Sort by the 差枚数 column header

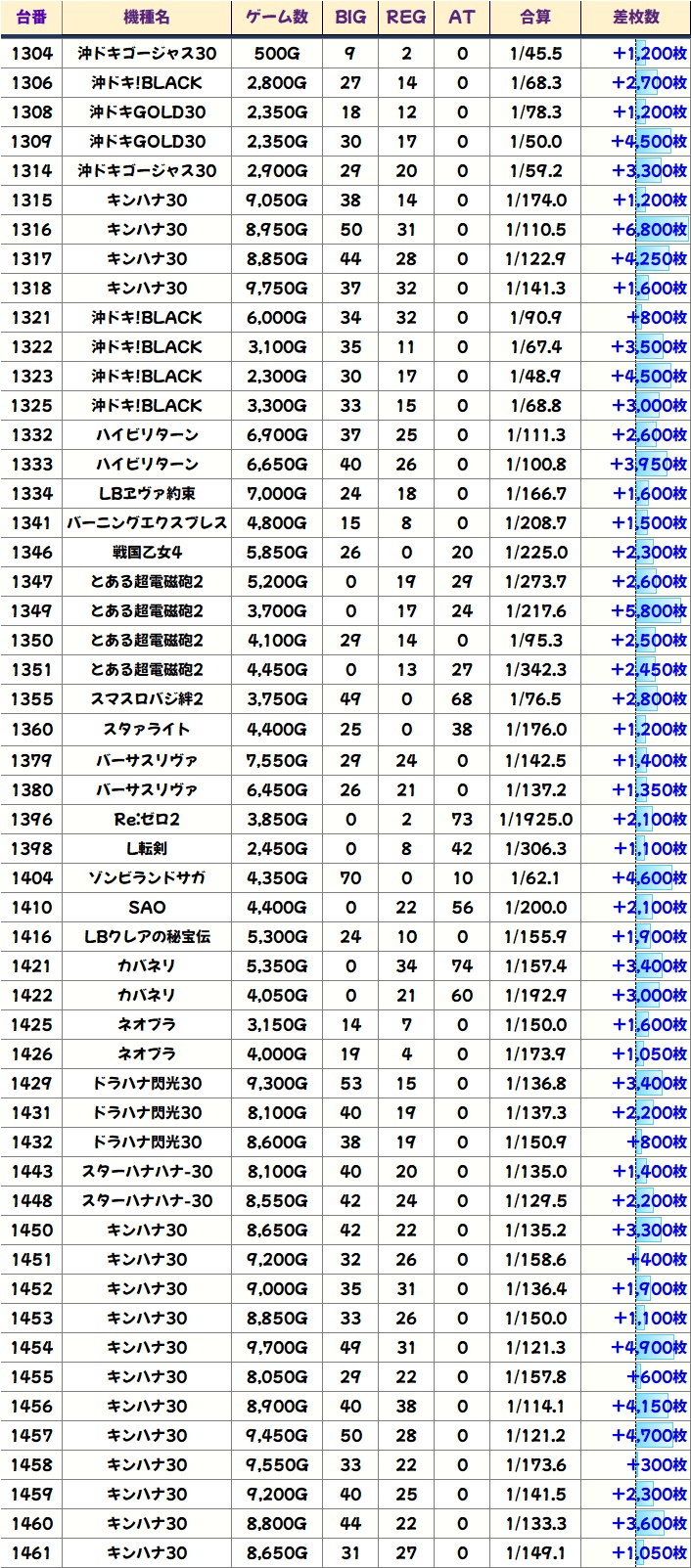pos(636,18)
